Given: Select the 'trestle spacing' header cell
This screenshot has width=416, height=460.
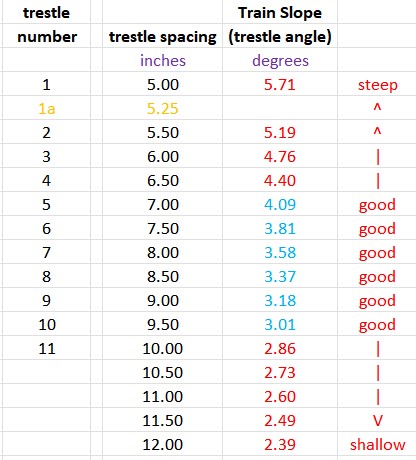Looking at the screenshot, I should coord(163,36).
